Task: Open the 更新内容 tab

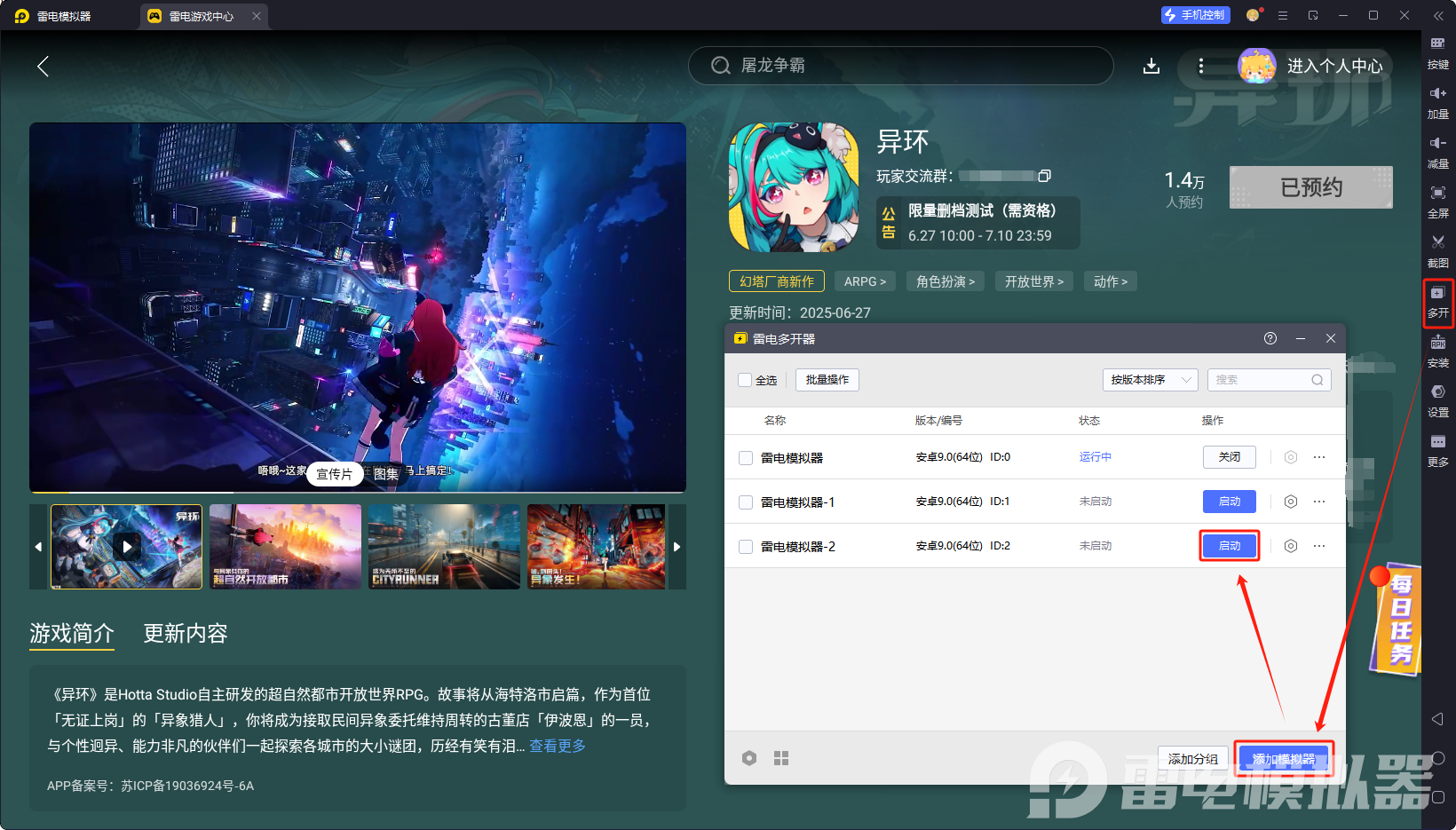Action: click(x=186, y=633)
